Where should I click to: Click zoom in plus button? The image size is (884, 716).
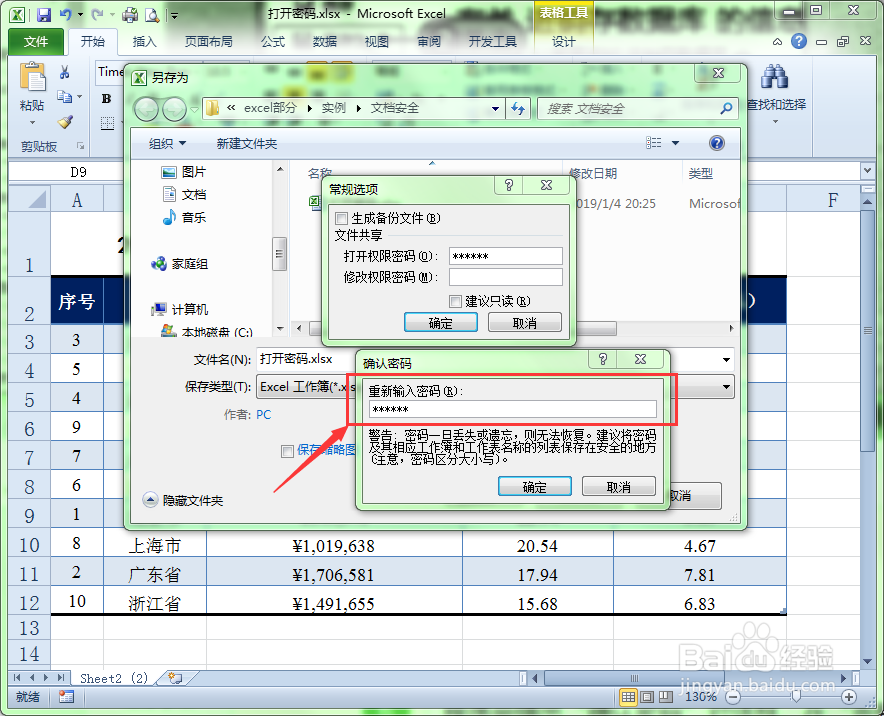[849, 697]
